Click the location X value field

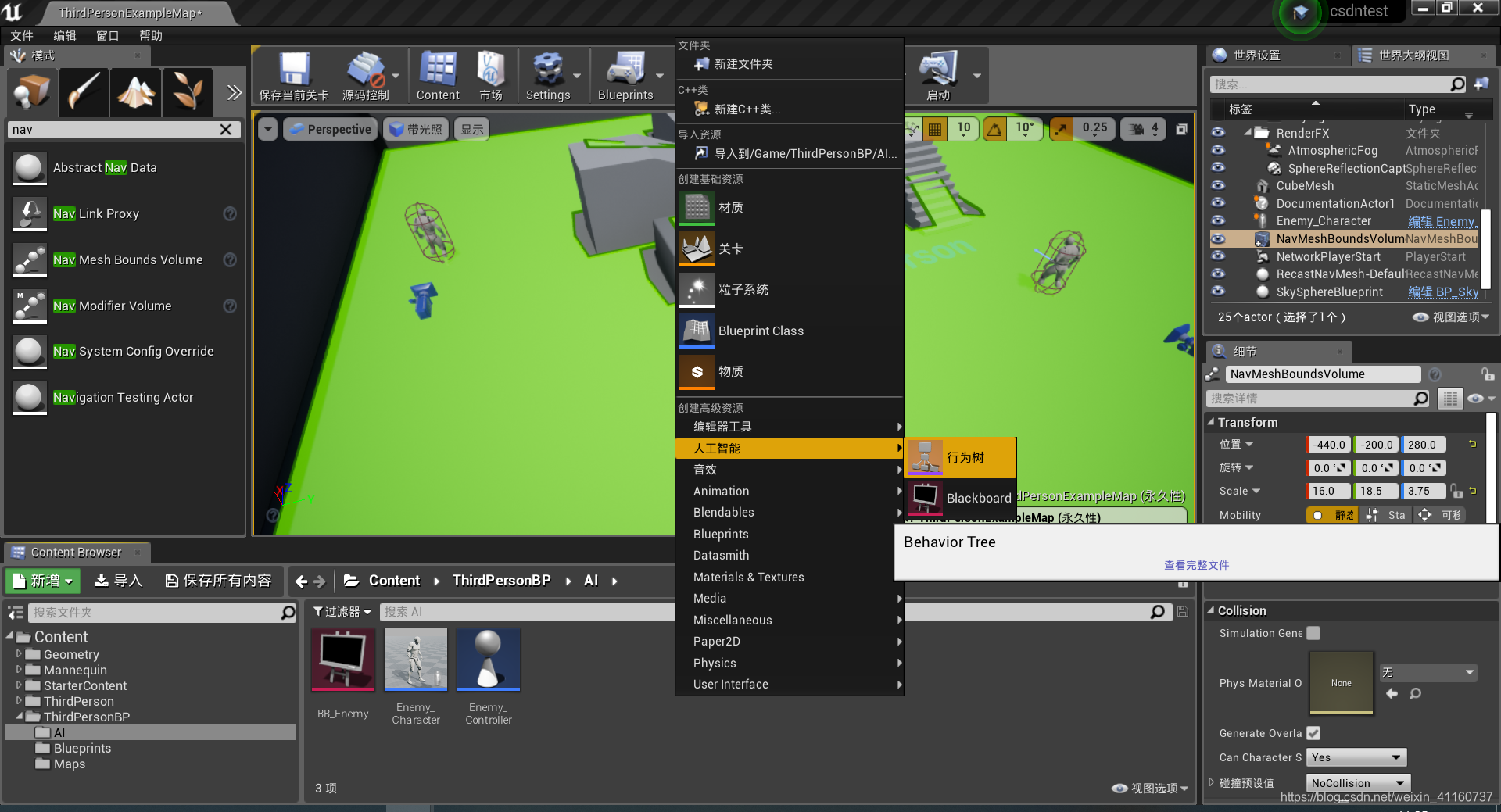coord(1327,445)
